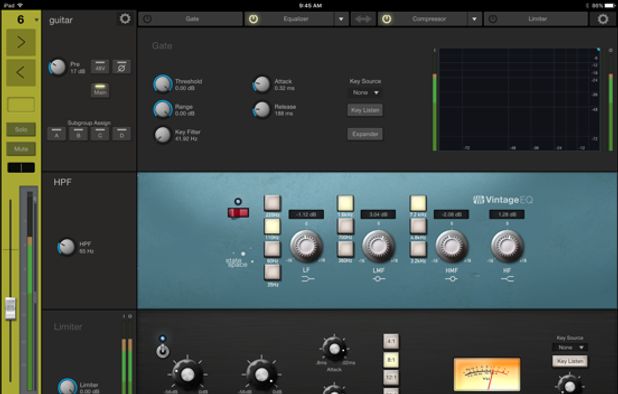This screenshot has width=618, height=394.
Task: Toggle channel Mute
Action: [x=21, y=149]
